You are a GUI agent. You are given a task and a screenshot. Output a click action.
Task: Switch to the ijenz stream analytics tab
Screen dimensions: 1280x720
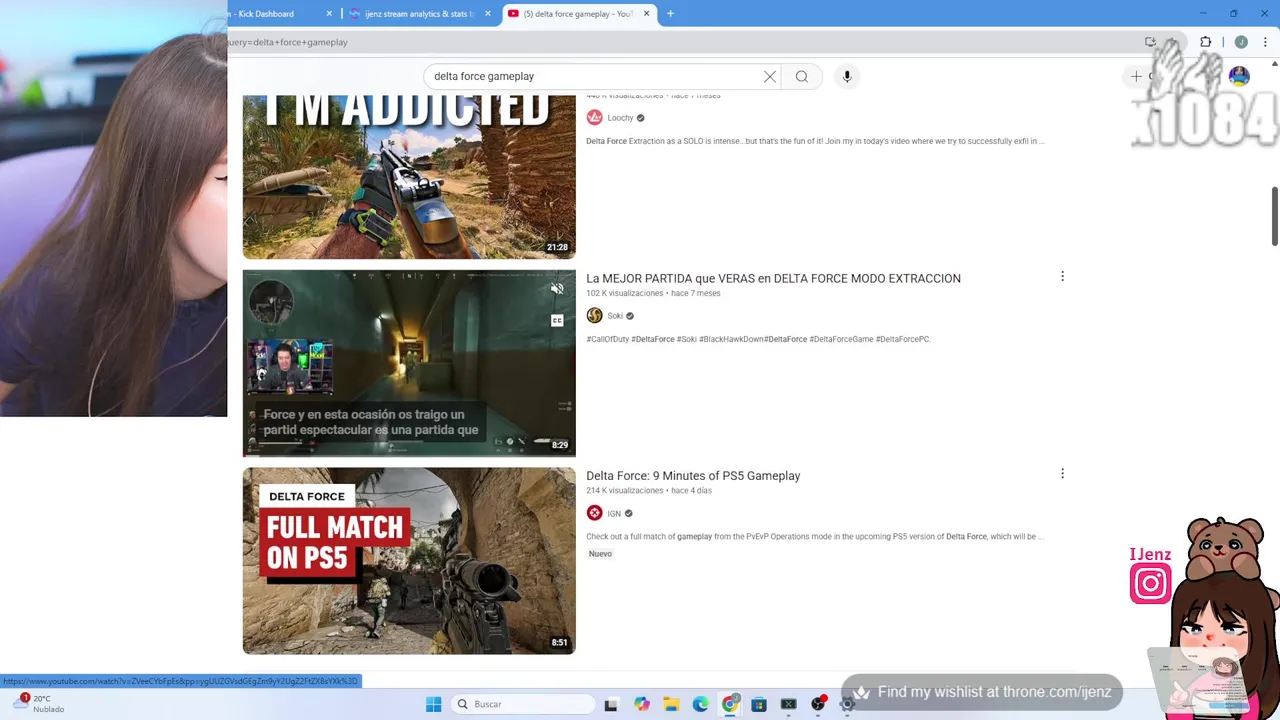(420, 14)
